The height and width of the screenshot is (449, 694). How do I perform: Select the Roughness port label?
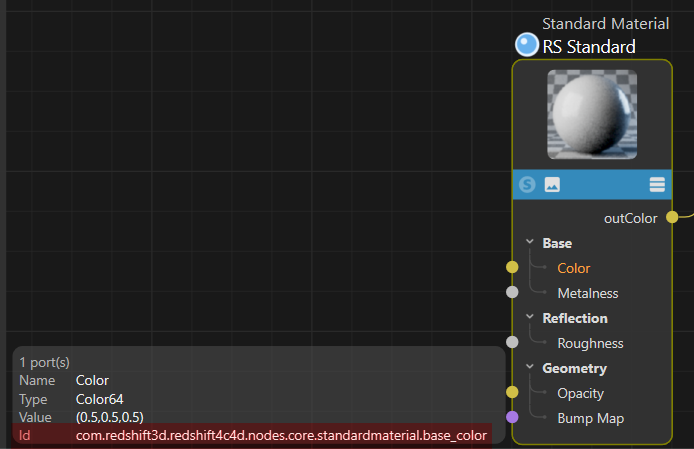(590, 343)
